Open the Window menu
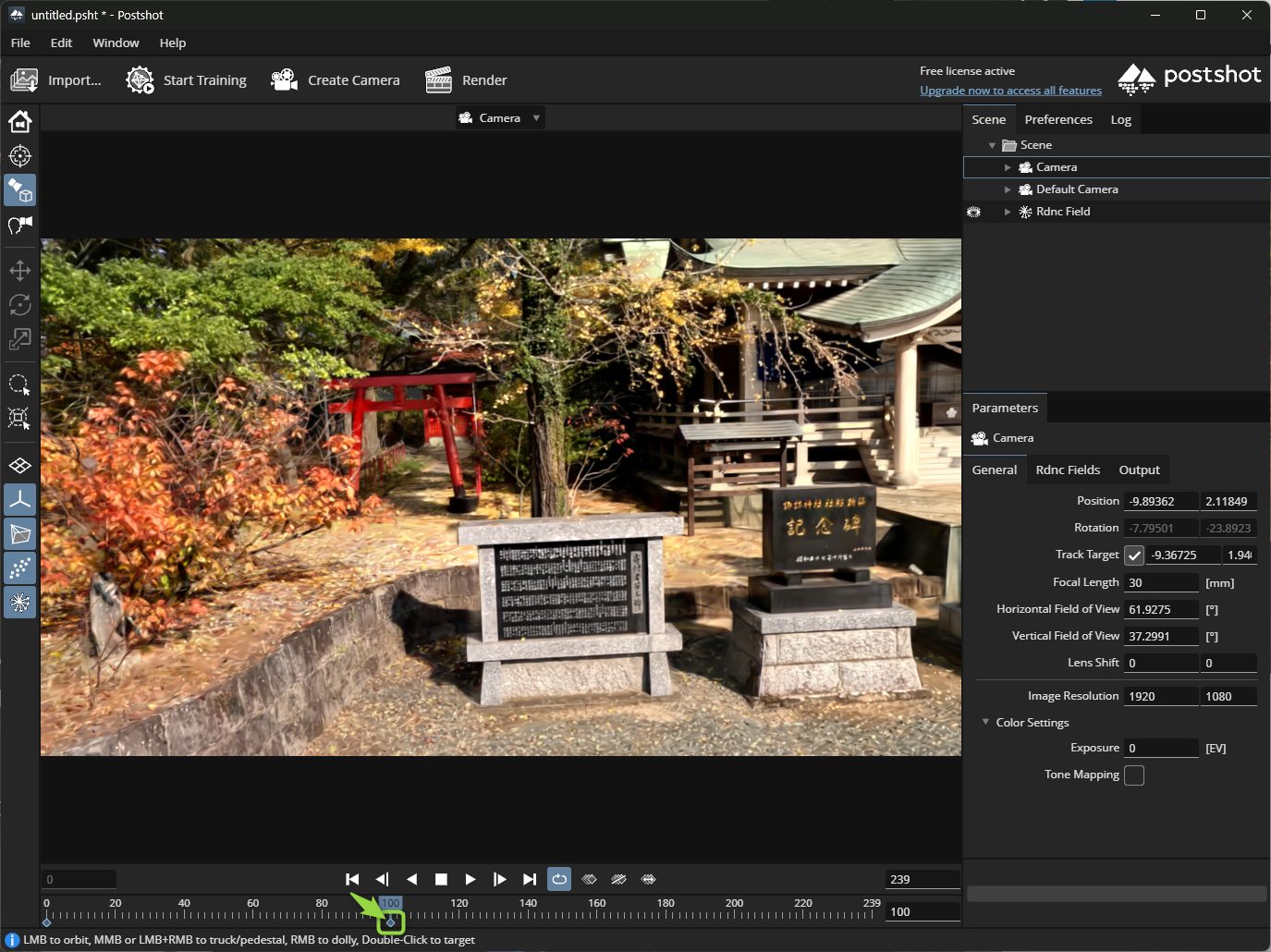Viewport: 1271px width, 952px height. coord(116,43)
